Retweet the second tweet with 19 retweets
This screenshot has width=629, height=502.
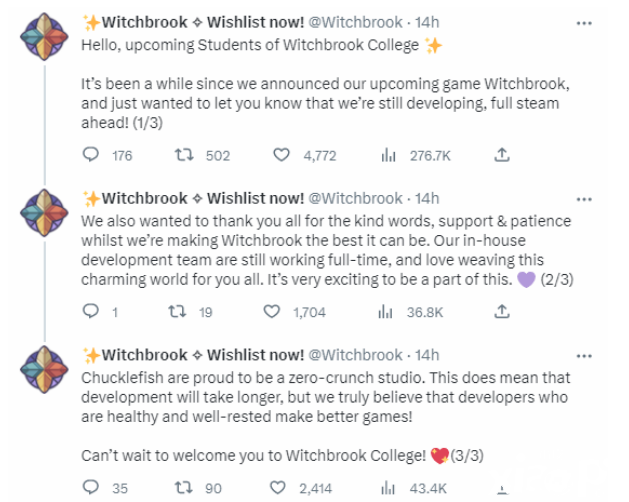pos(177,311)
